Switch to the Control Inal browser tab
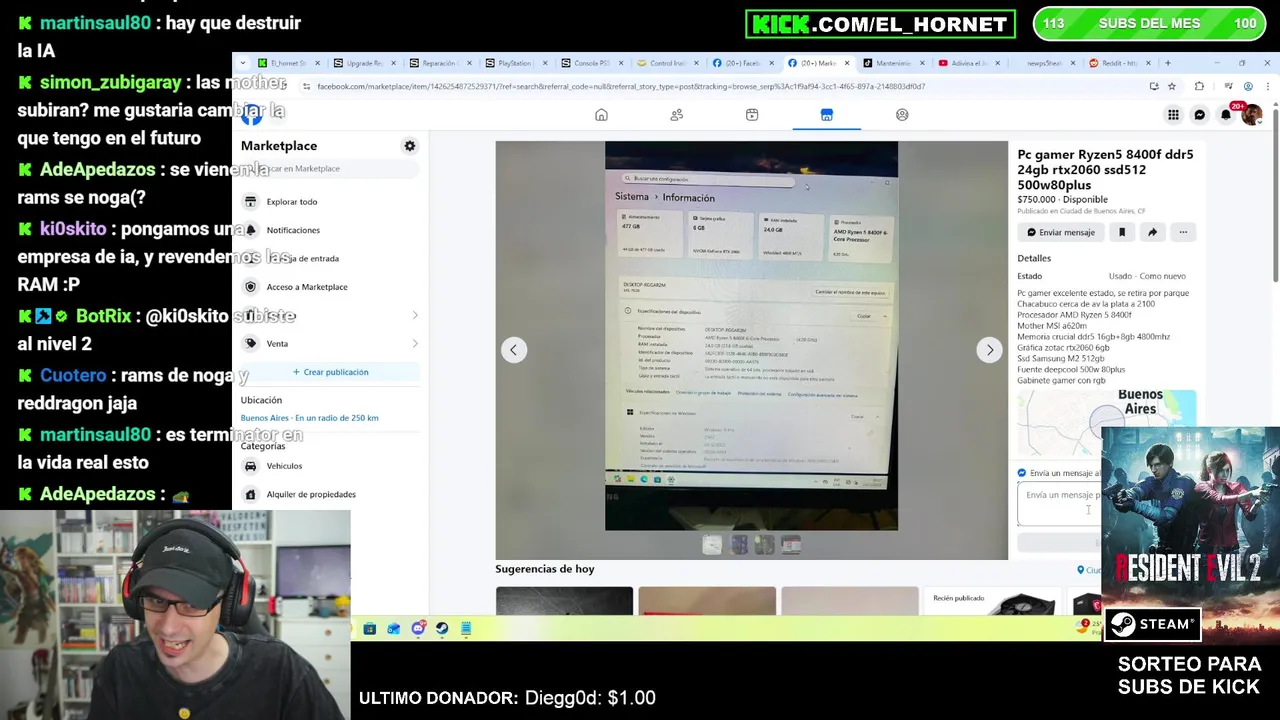Viewport: 1280px width, 720px height. [x=668, y=63]
